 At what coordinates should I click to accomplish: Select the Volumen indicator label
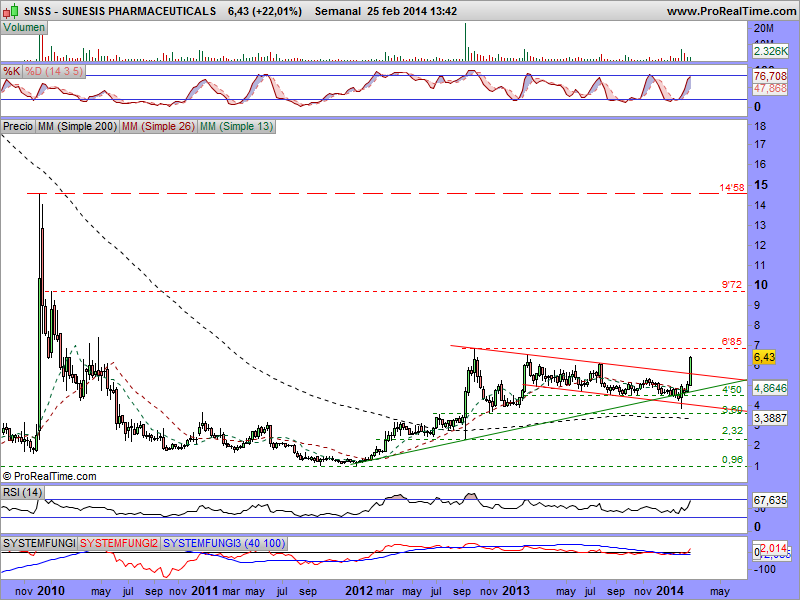pos(24,28)
